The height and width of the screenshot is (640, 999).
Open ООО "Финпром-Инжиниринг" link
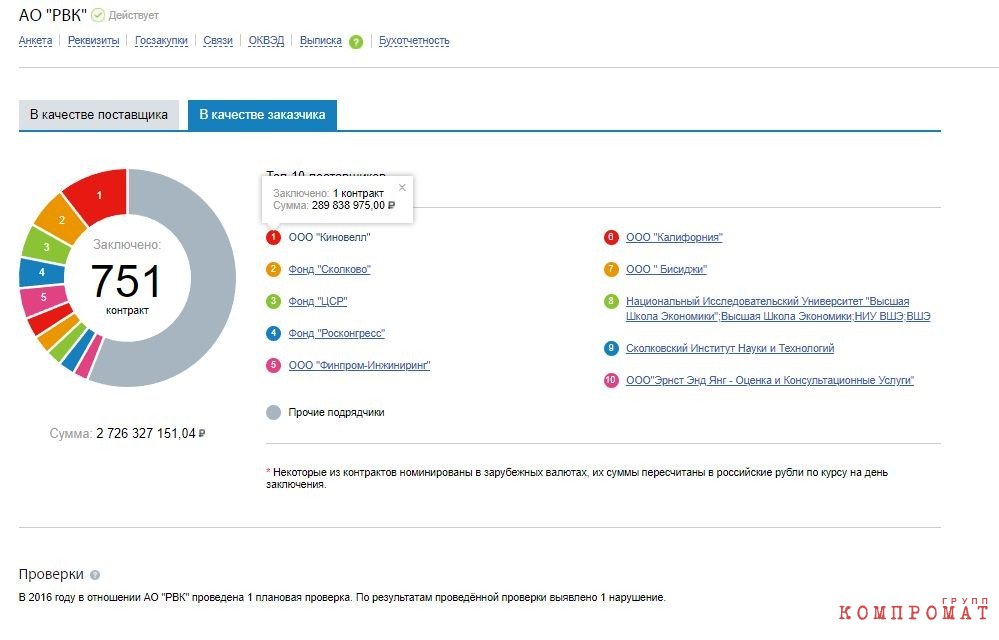tap(359, 366)
